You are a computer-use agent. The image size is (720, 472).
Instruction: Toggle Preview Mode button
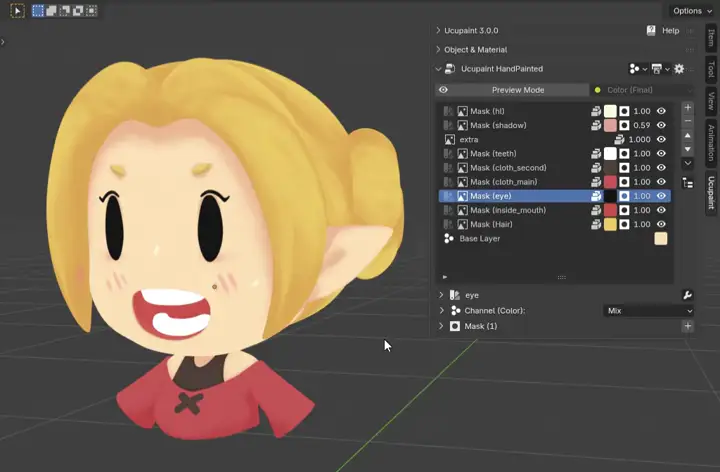(x=512, y=90)
